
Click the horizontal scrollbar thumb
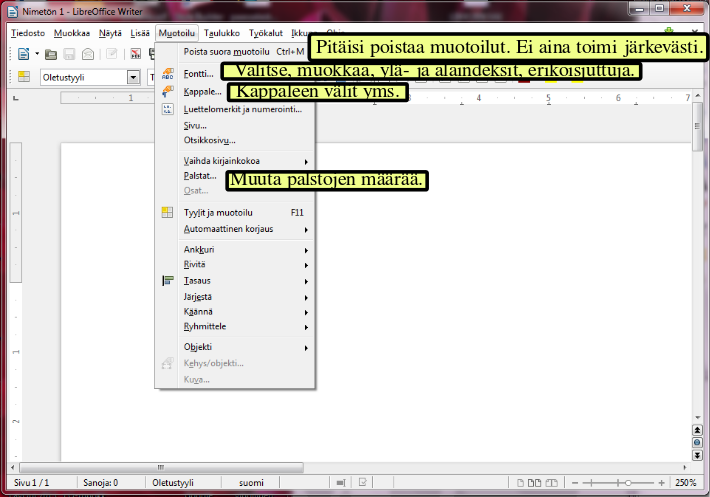coord(161,467)
